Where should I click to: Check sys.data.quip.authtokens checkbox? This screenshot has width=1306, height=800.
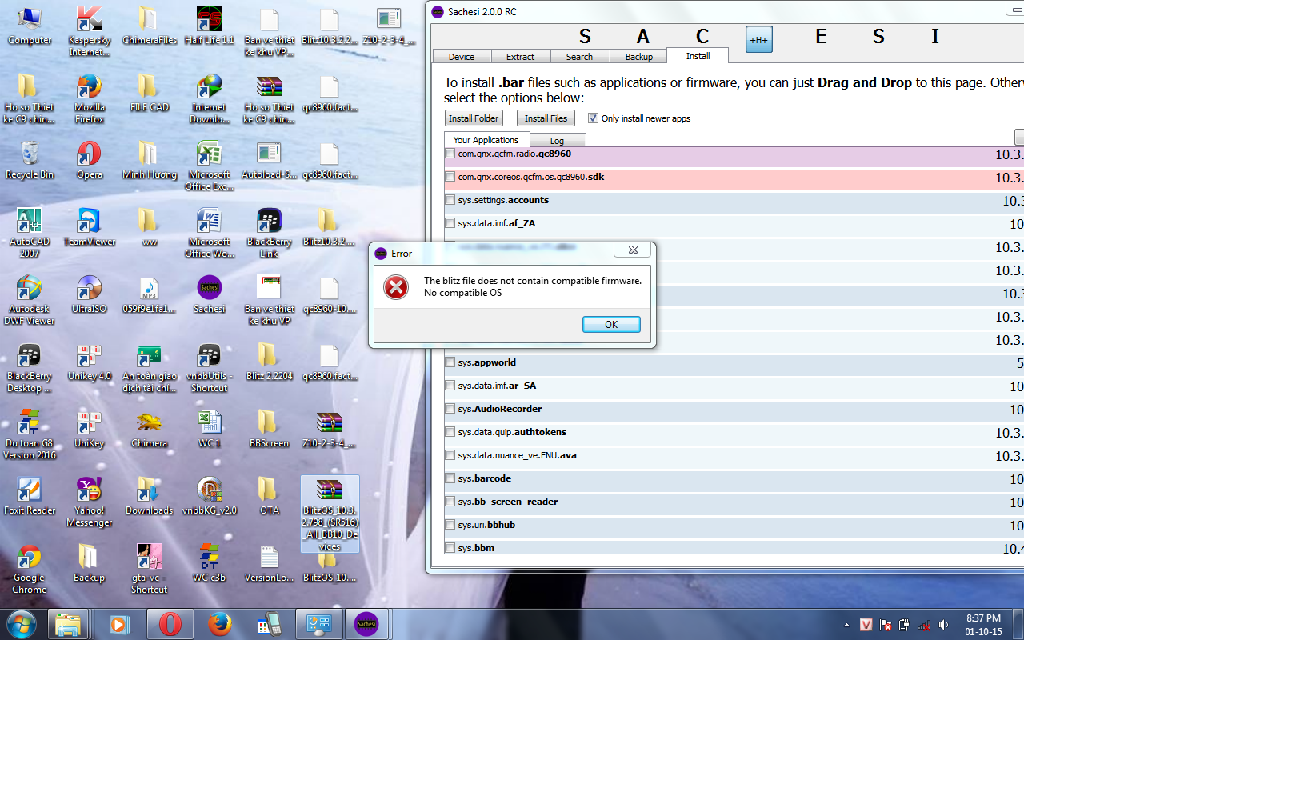450,432
